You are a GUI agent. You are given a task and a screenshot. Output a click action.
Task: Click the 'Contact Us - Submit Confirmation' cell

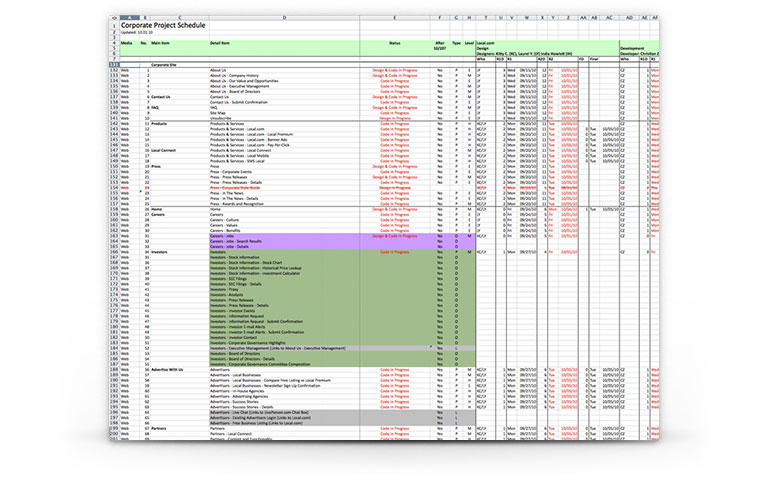click(239, 102)
